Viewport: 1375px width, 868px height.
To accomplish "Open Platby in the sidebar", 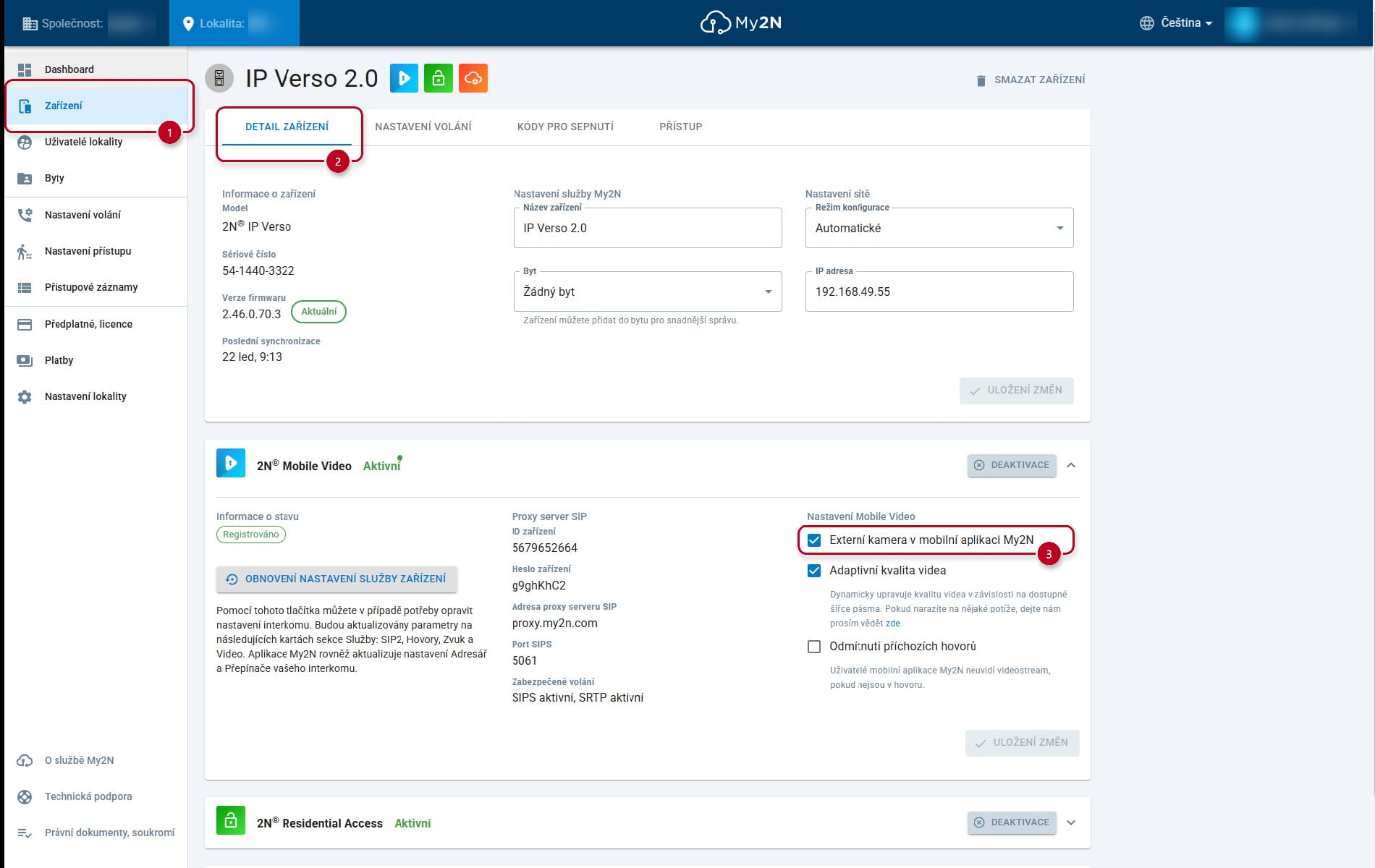I will (x=96, y=360).
